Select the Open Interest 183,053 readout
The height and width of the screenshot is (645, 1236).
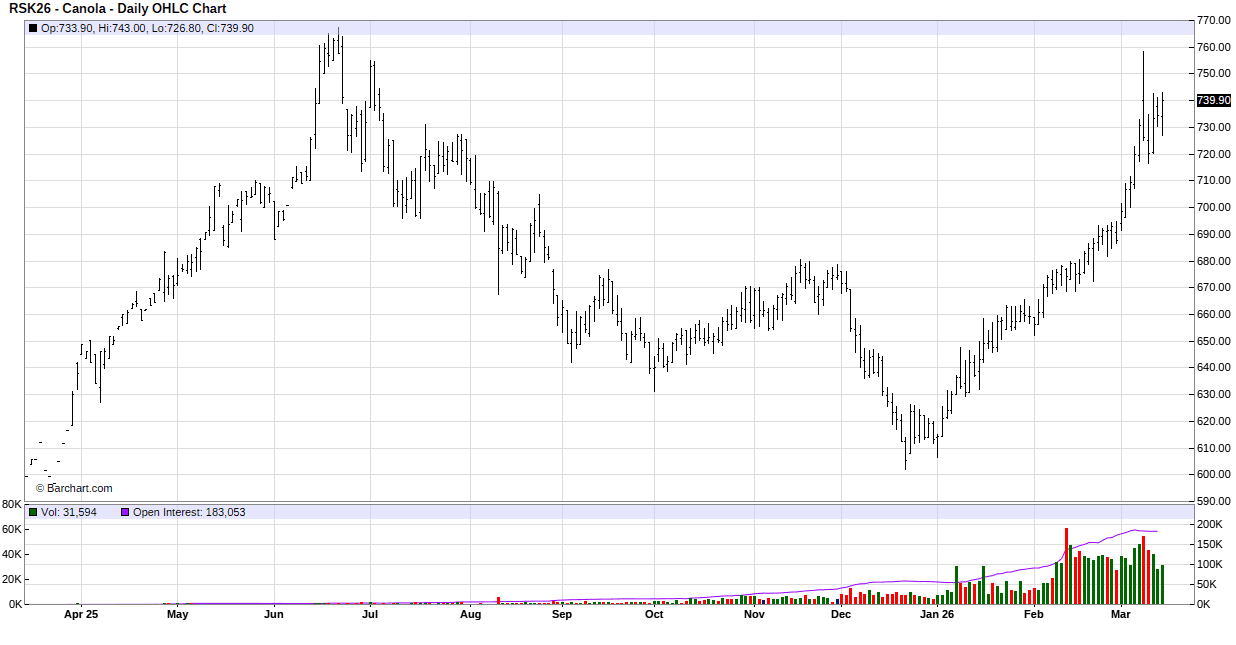(x=189, y=512)
